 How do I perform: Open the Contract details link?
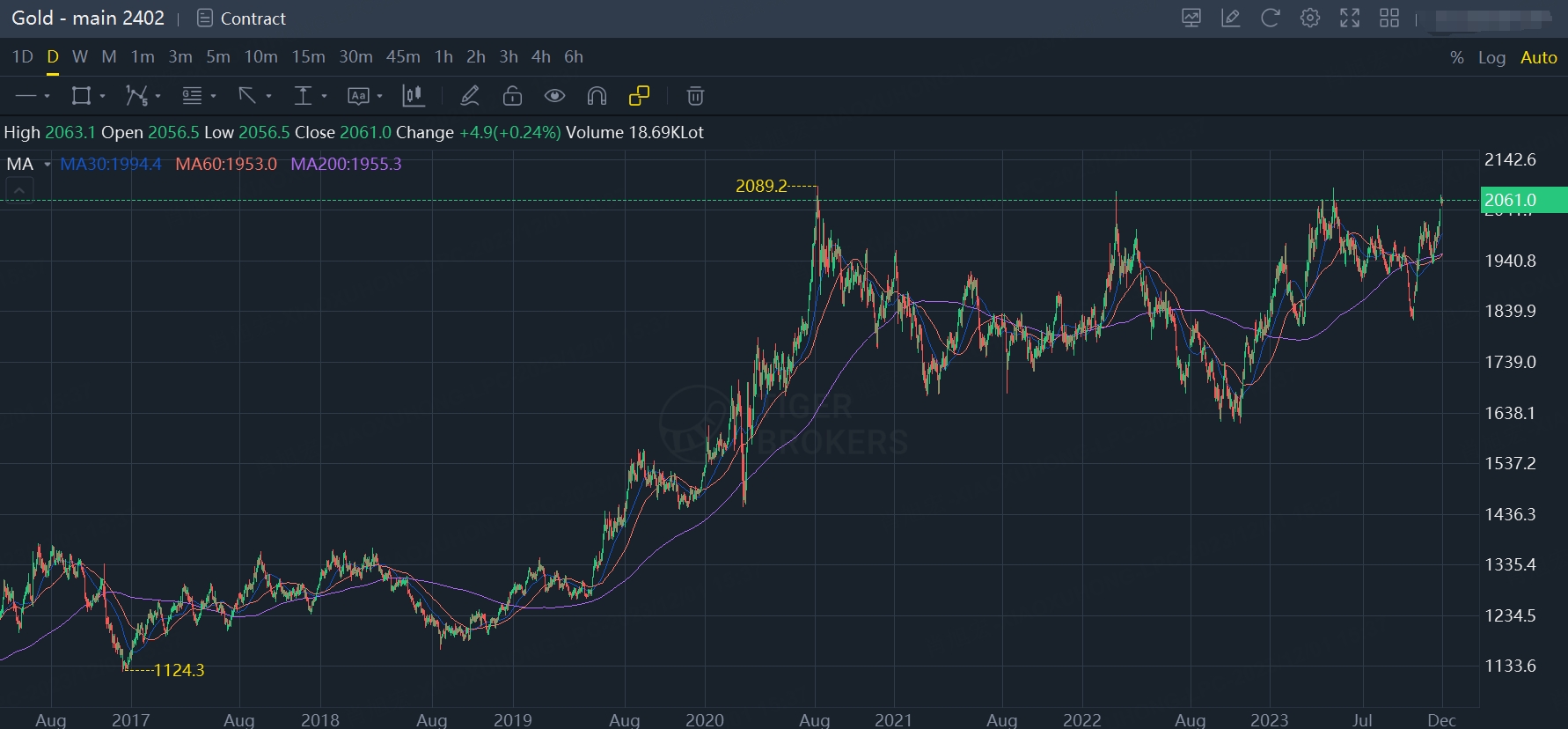(241, 18)
